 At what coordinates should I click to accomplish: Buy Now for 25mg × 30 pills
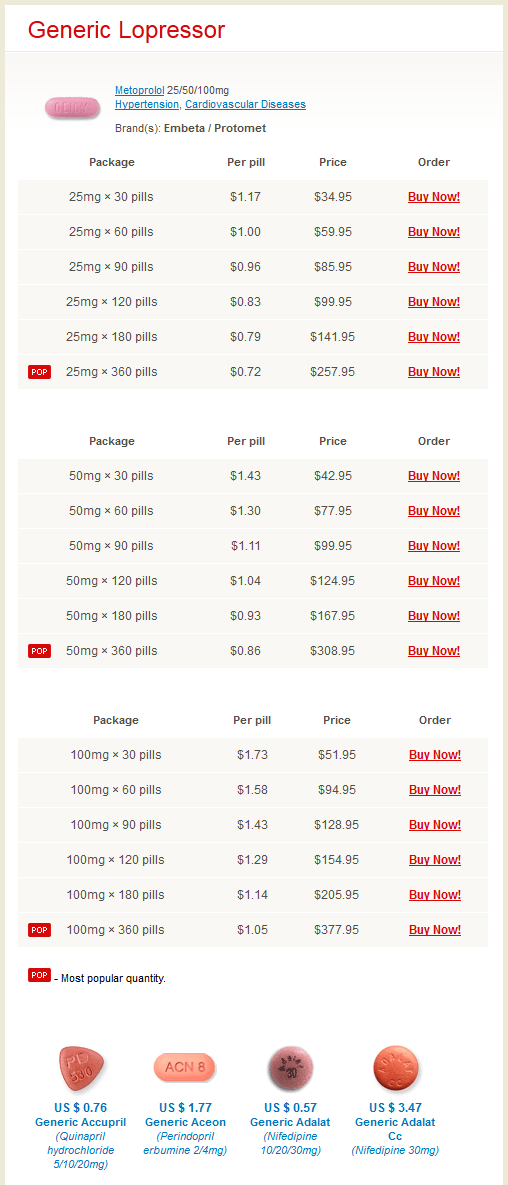[x=434, y=197]
